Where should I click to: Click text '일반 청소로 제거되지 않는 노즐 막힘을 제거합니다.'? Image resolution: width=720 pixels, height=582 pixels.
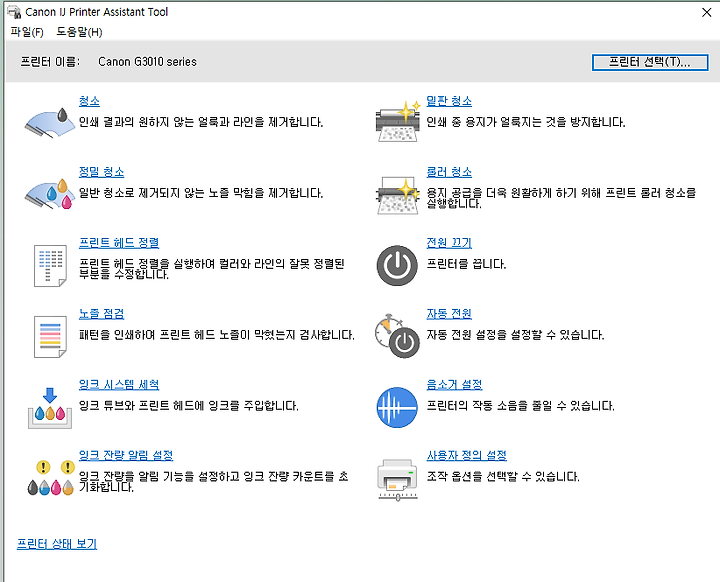[201, 193]
